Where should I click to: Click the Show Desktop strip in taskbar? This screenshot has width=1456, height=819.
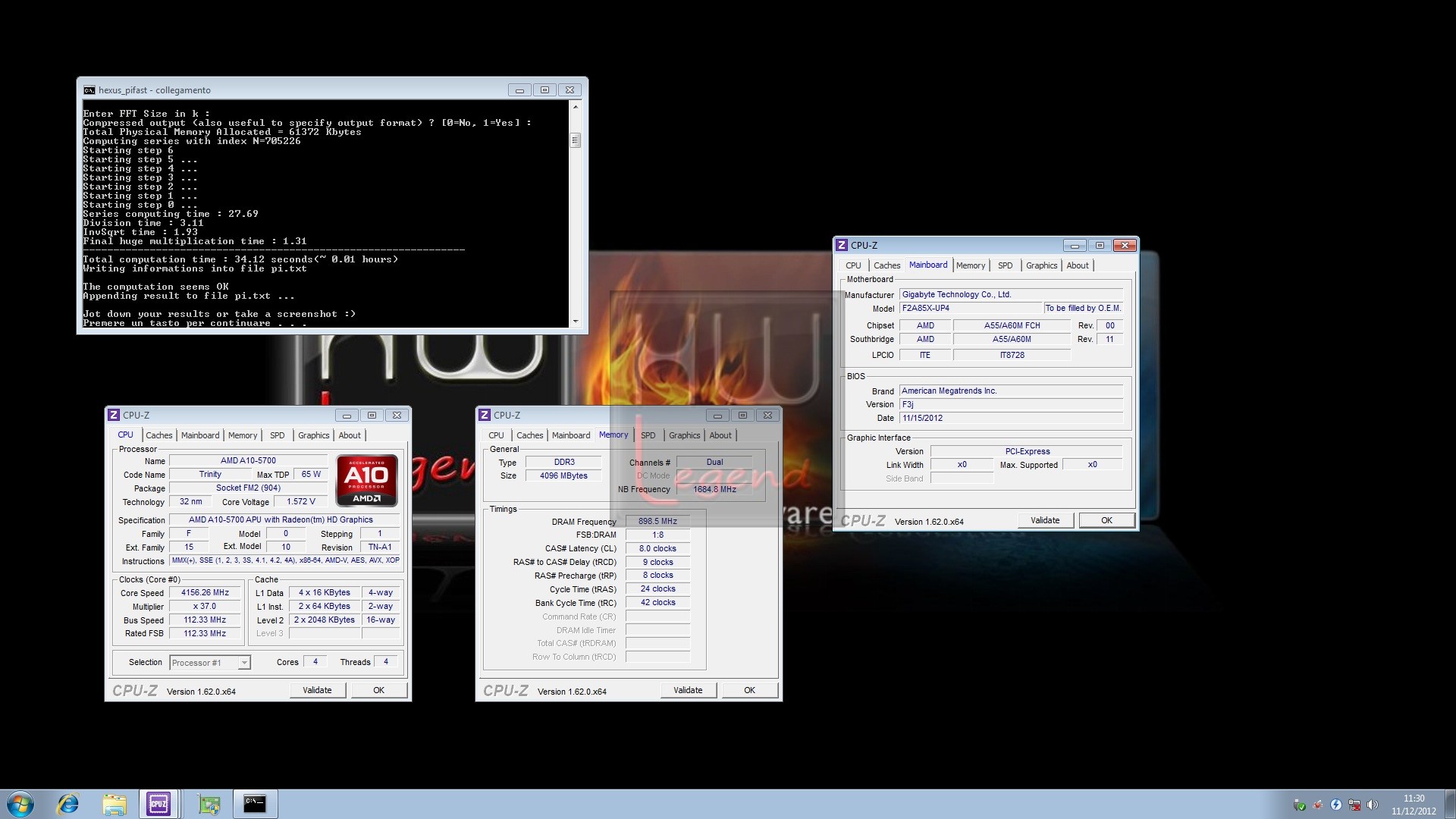click(1450, 804)
